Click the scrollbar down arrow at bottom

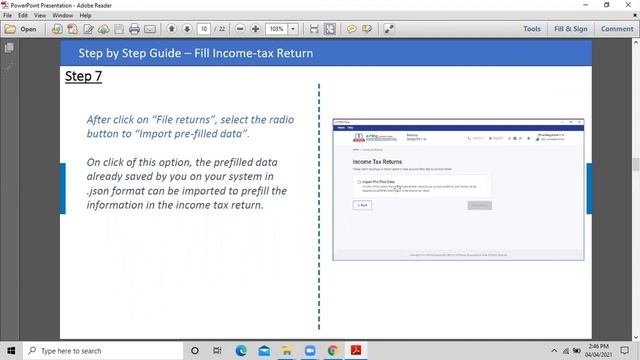[636, 337]
